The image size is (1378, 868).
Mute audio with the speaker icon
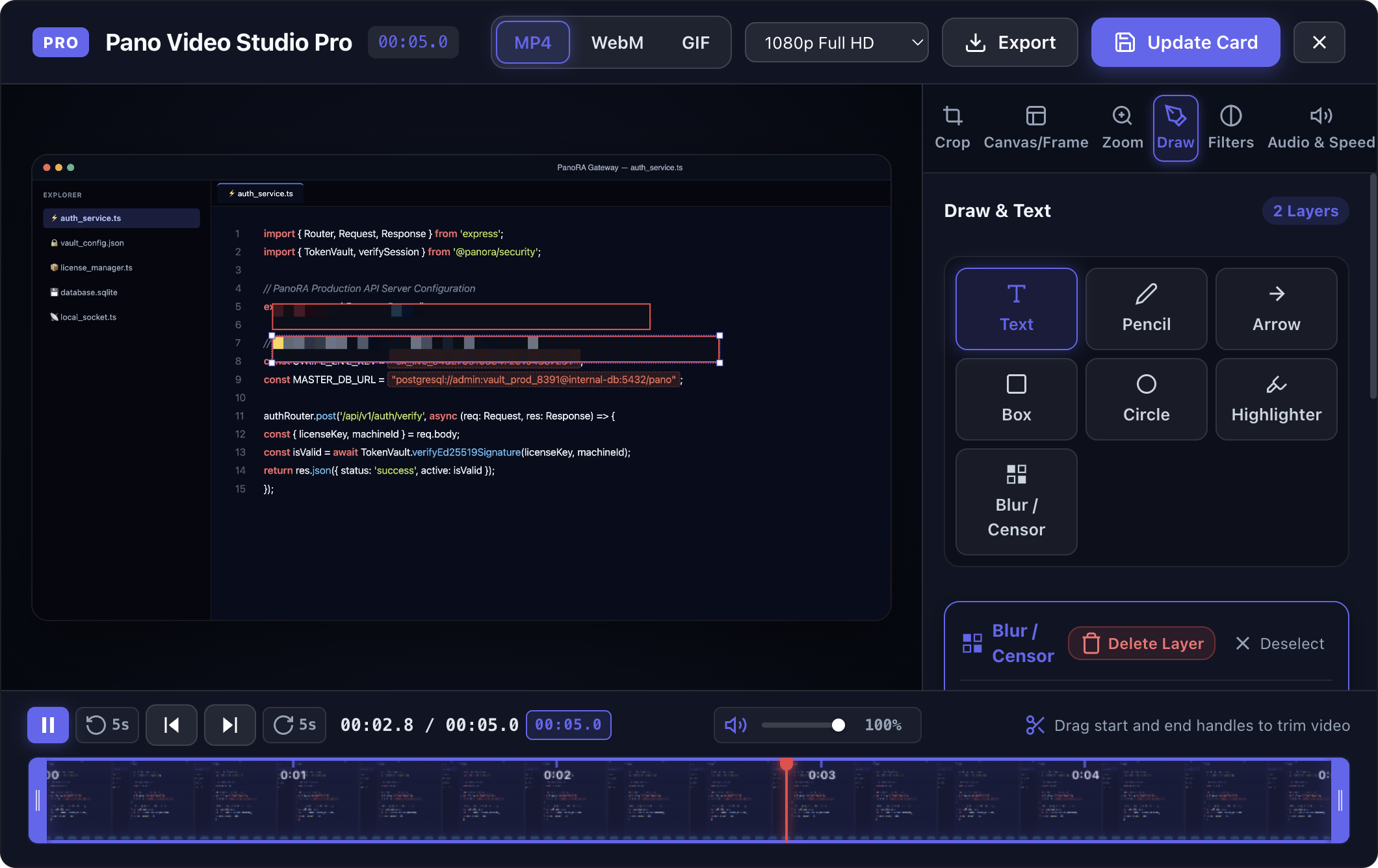(x=736, y=725)
